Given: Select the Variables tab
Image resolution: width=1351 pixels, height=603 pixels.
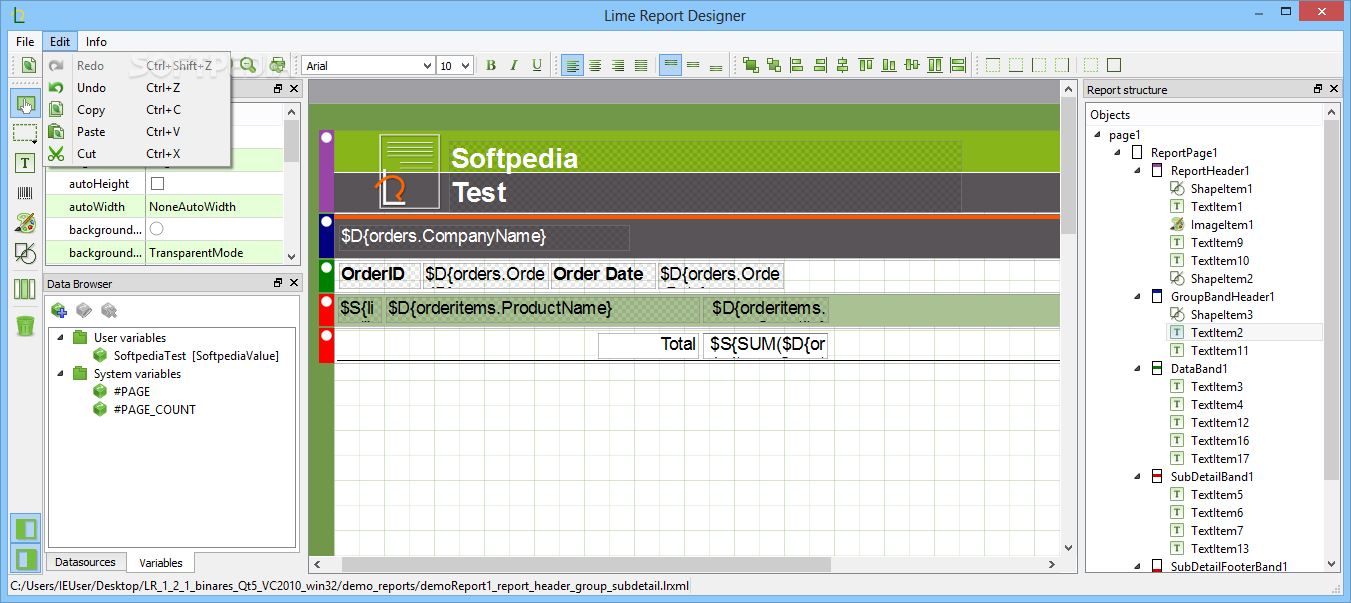Looking at the screenshot, I should click(x=161, y=563).
